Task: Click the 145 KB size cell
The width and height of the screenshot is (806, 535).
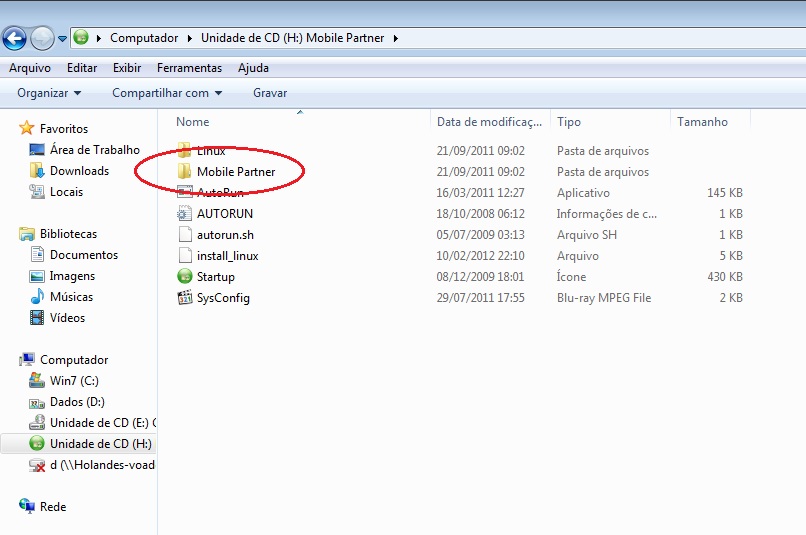Action: pos(725,193)
